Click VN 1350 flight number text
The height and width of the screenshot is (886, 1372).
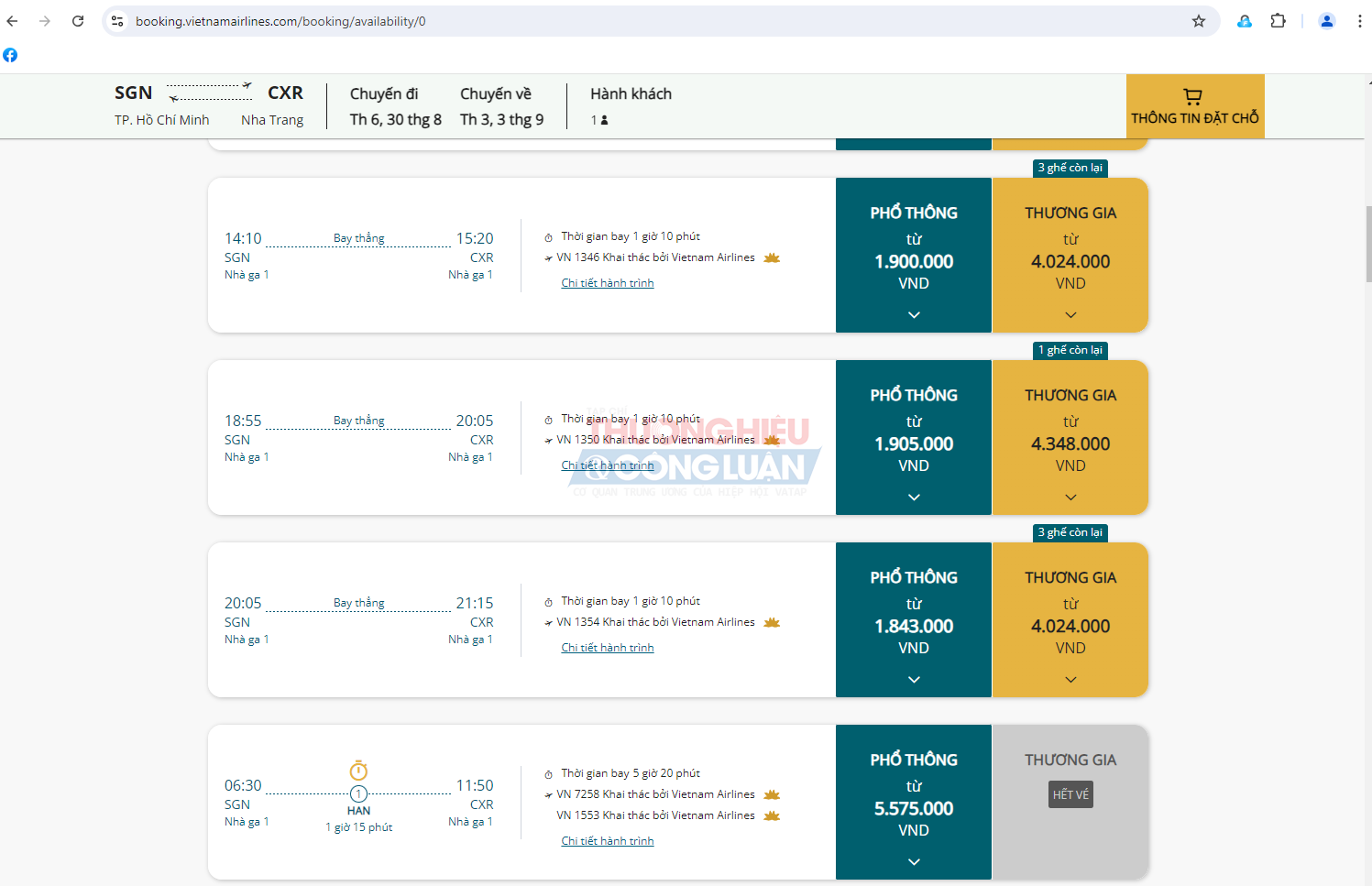point(577,440)
